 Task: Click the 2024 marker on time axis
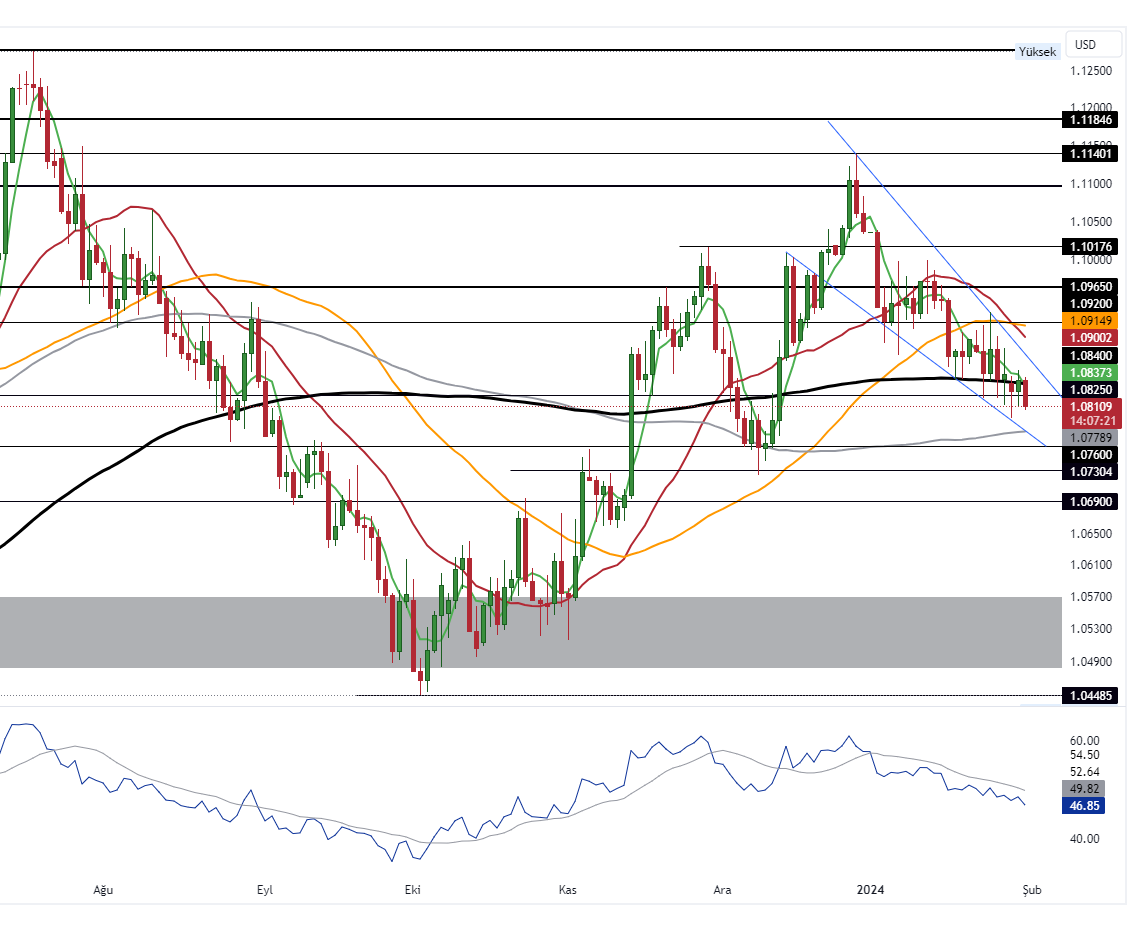tap(871, 890)
